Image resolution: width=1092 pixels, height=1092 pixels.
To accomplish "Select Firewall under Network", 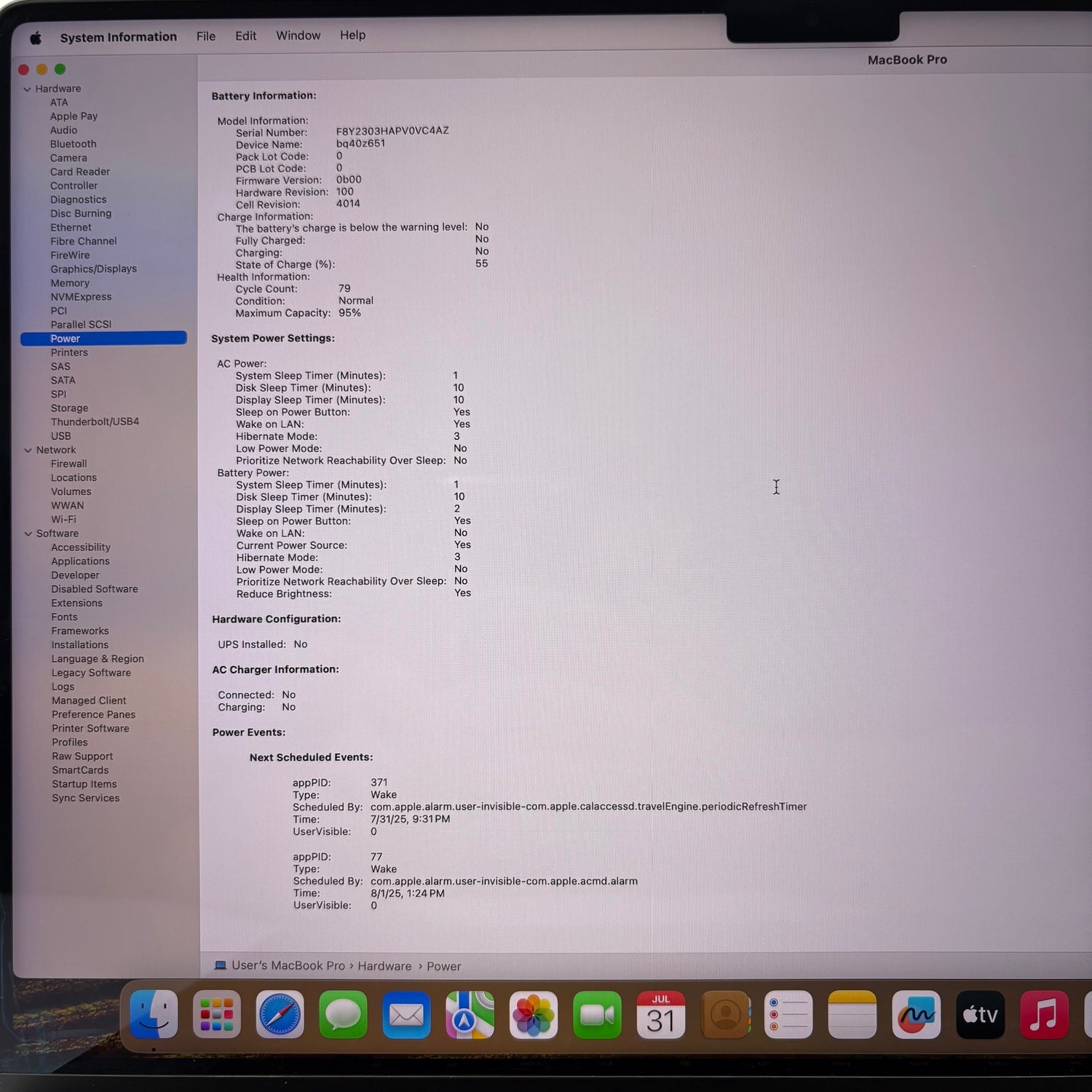I will pos(68,464).
